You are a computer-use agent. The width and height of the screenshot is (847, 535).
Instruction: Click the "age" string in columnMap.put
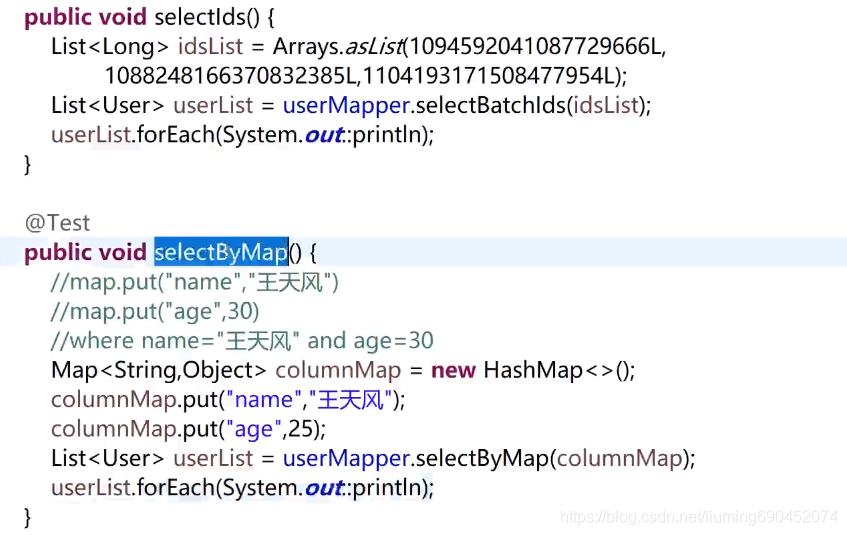[x=254, y=430]
